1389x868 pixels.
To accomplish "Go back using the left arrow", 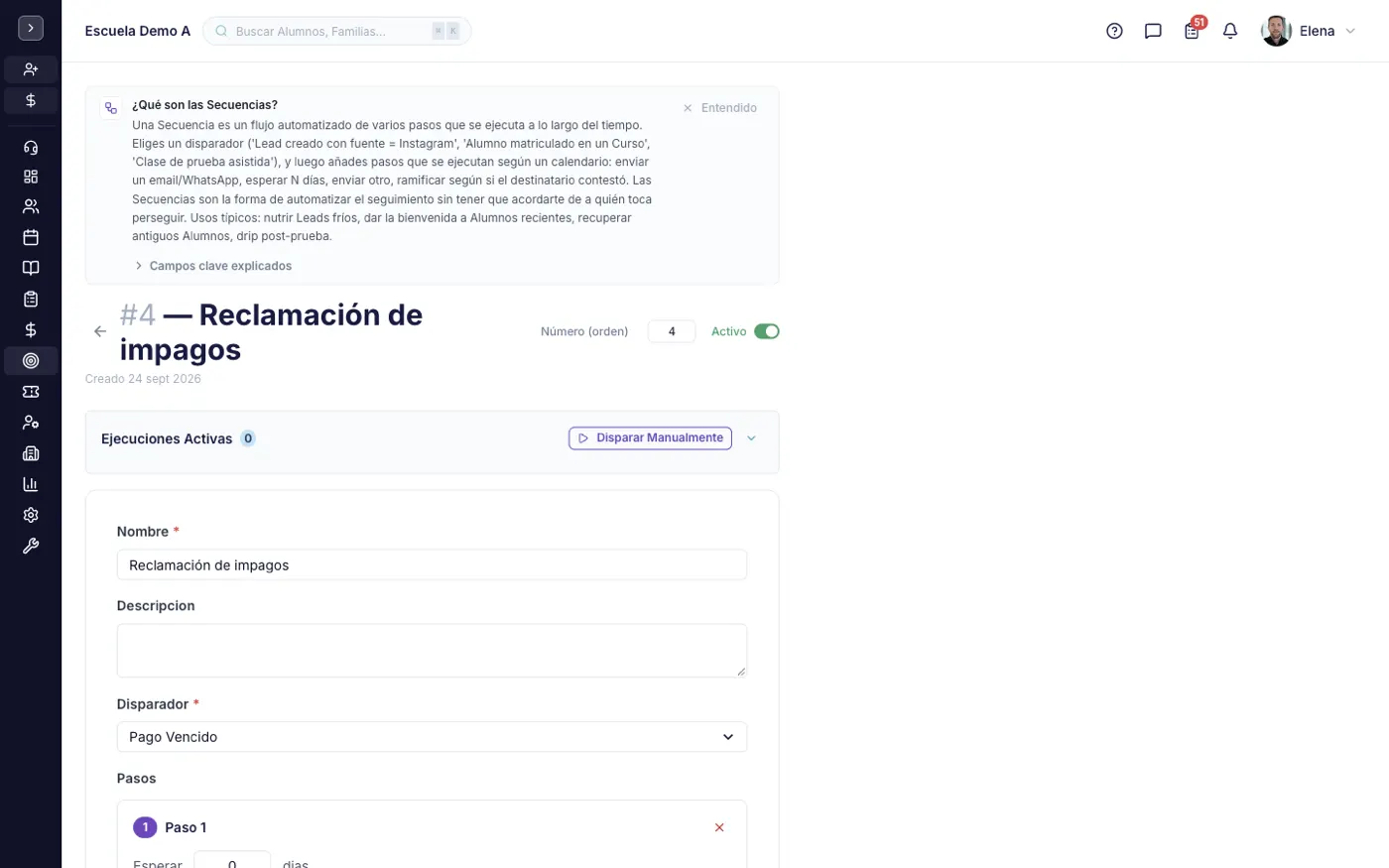I will pos(100,331).
